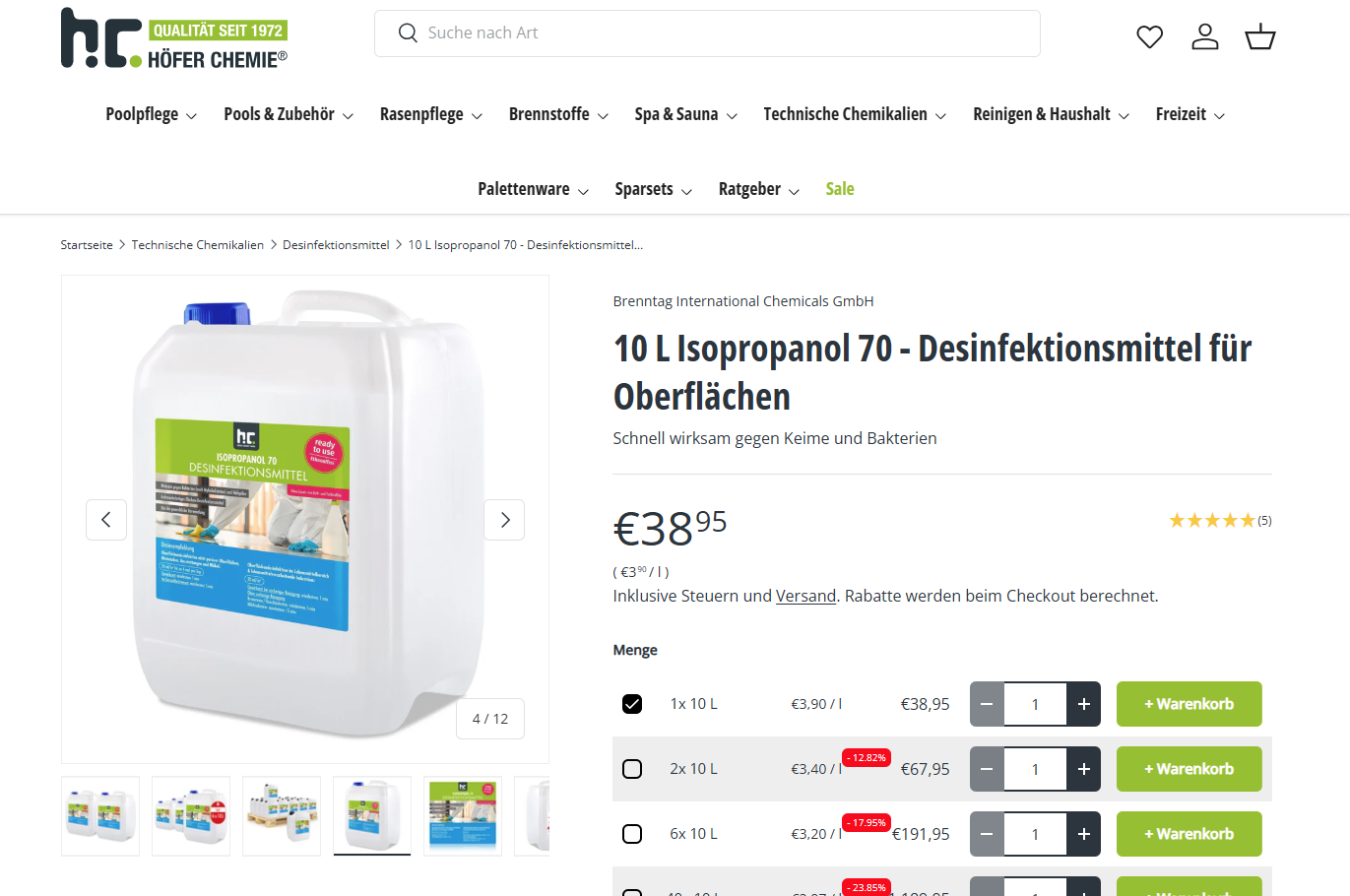The image size is (1350, 896).
Task: Open the shopping basket icon
Action: point(1260,37)
